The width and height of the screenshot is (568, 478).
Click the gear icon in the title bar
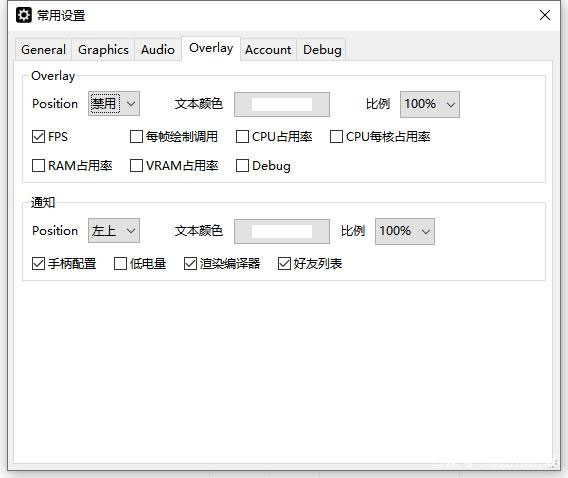tap(24, 15)
